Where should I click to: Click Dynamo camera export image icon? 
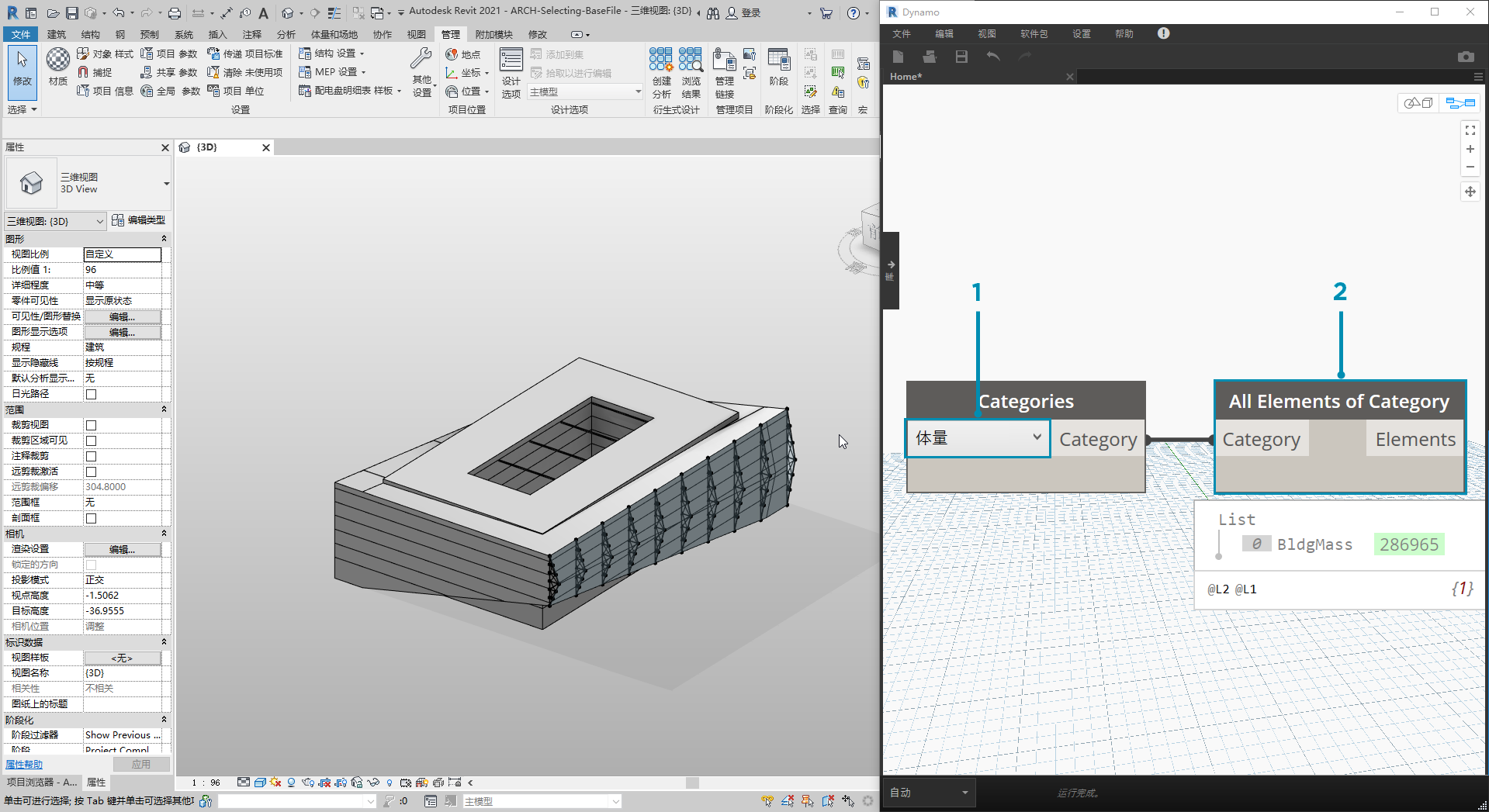click(1466, 57)
